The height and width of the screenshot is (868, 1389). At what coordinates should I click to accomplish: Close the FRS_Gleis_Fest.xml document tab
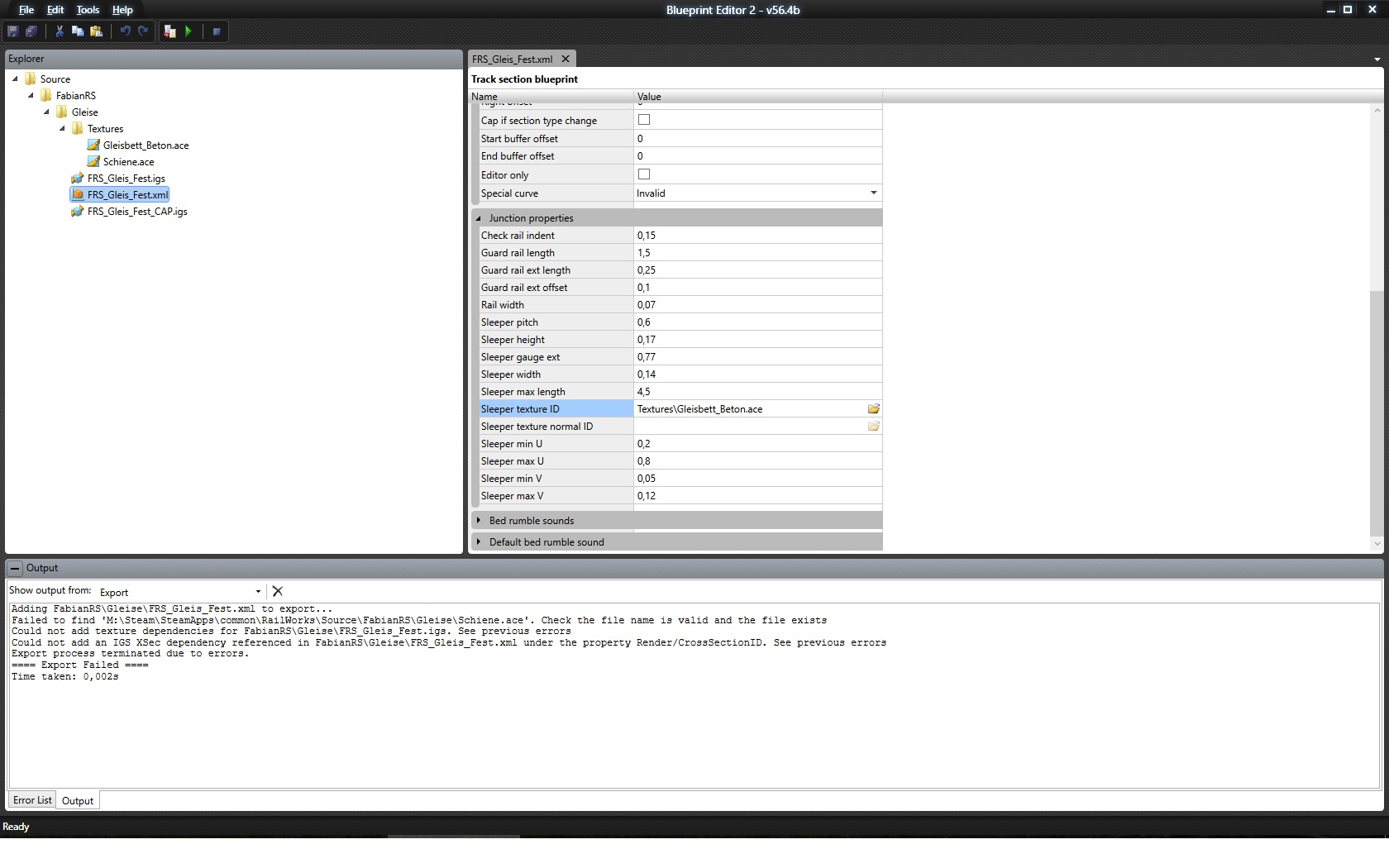tap(566, 59)
